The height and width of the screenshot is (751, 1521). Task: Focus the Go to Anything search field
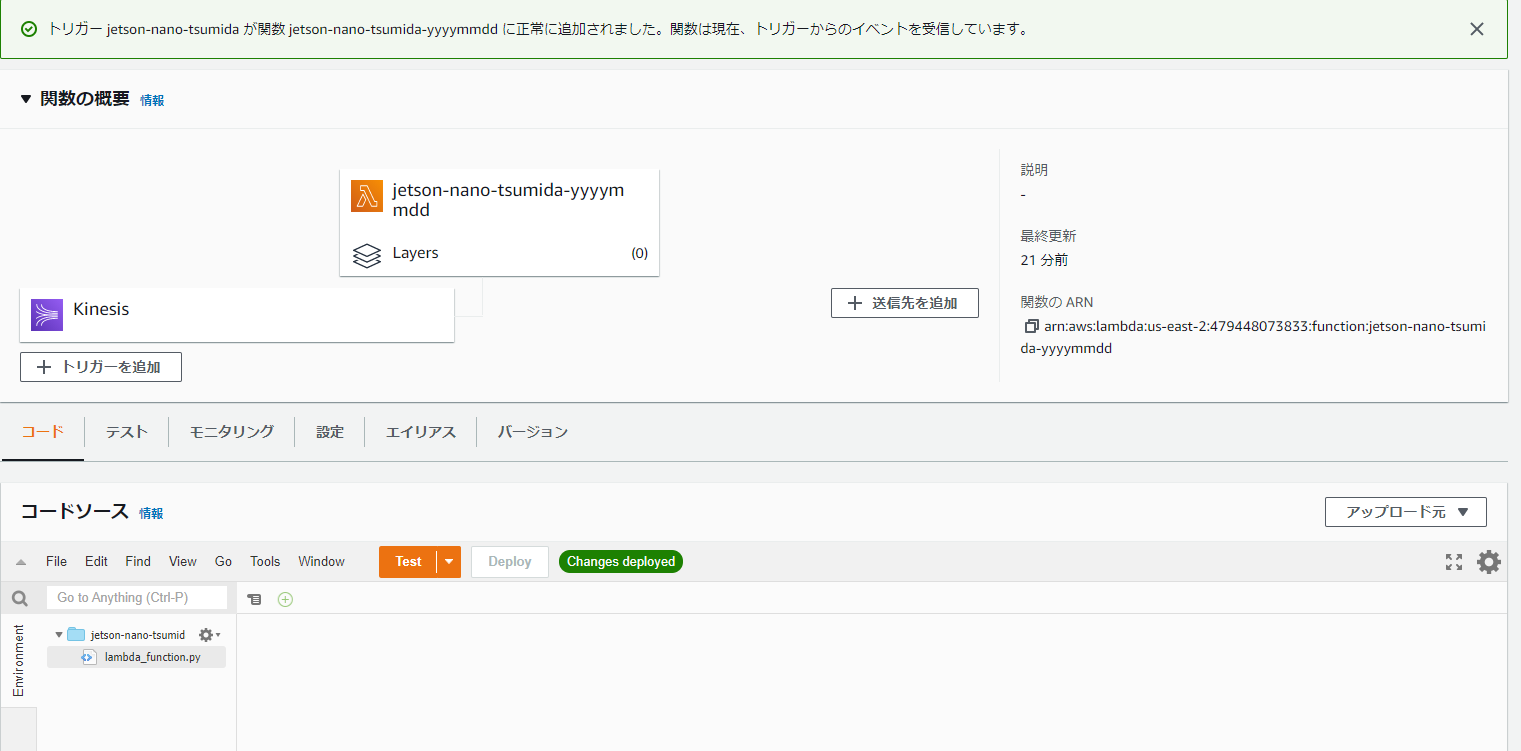(x=137, y=597)
